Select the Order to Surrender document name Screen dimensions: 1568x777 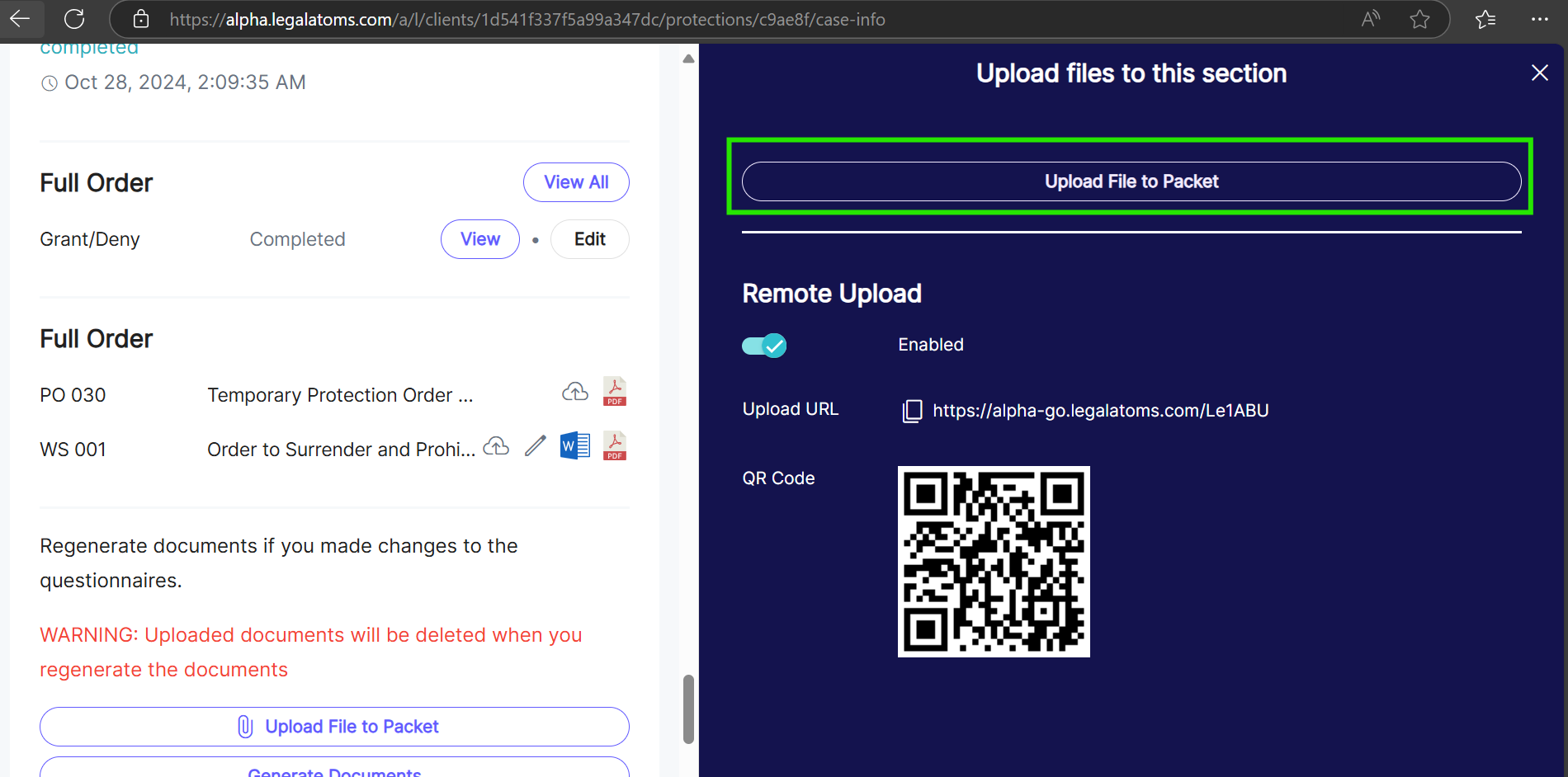(x=341, y=450)
